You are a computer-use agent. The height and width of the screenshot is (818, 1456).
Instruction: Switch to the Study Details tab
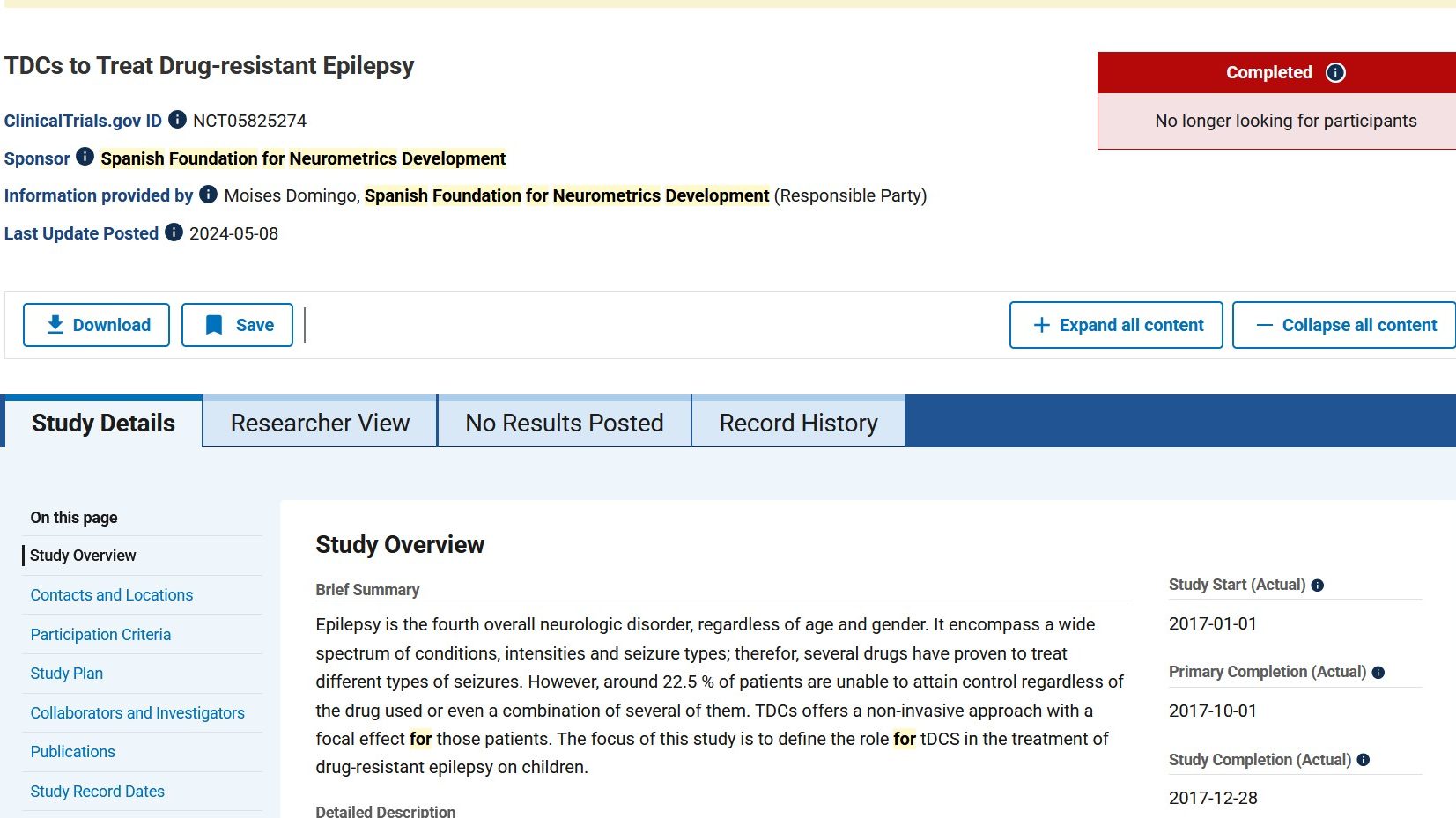point(103,423)
